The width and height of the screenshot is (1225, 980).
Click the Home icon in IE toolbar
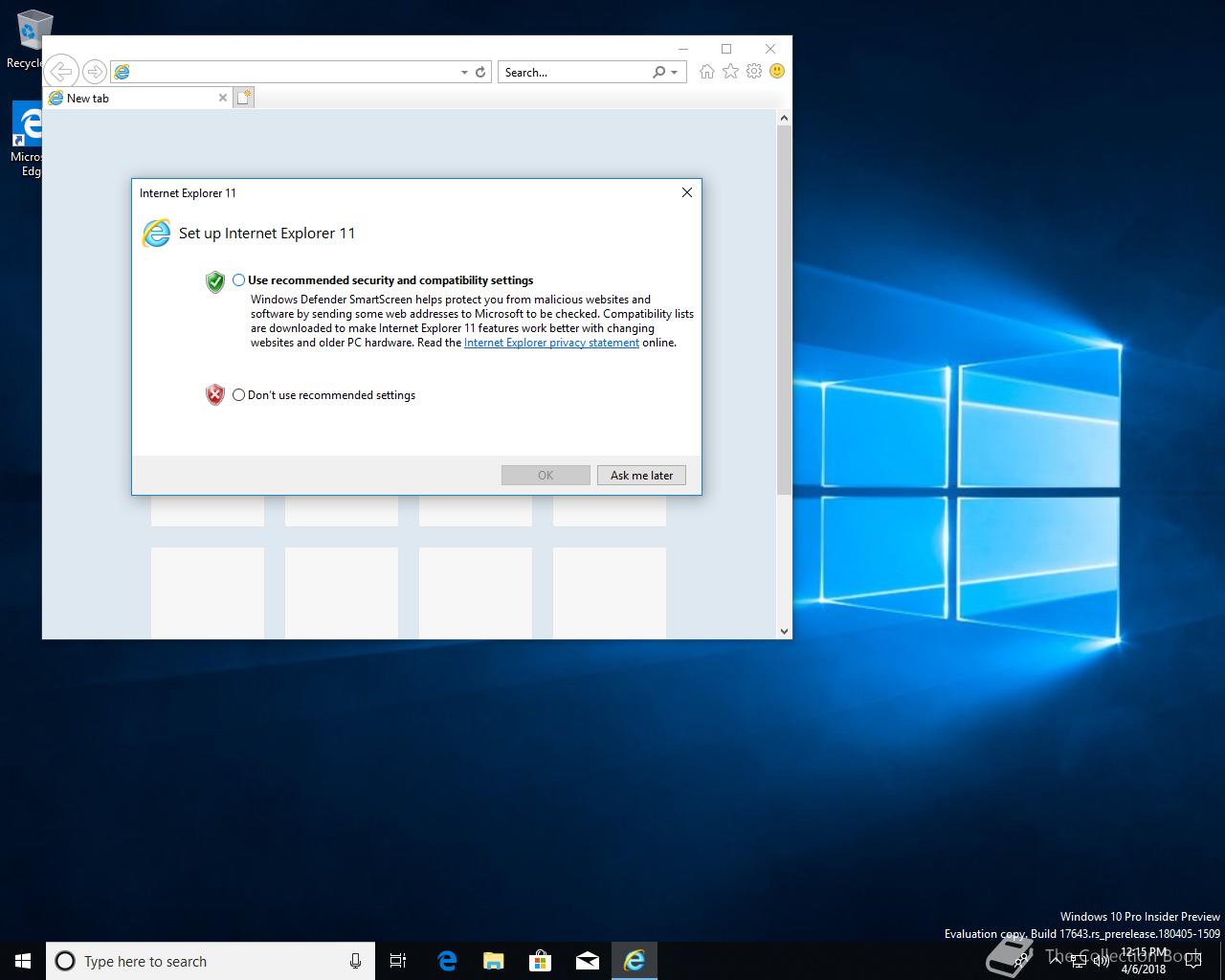point(706,71)
